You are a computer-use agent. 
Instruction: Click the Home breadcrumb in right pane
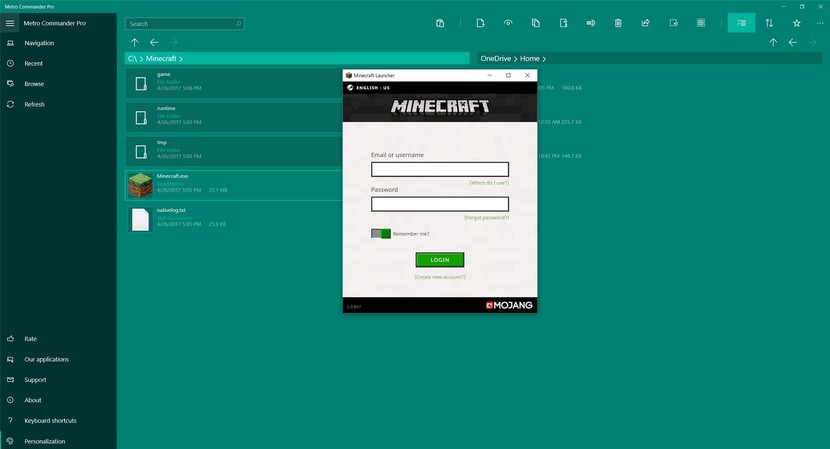529,59
